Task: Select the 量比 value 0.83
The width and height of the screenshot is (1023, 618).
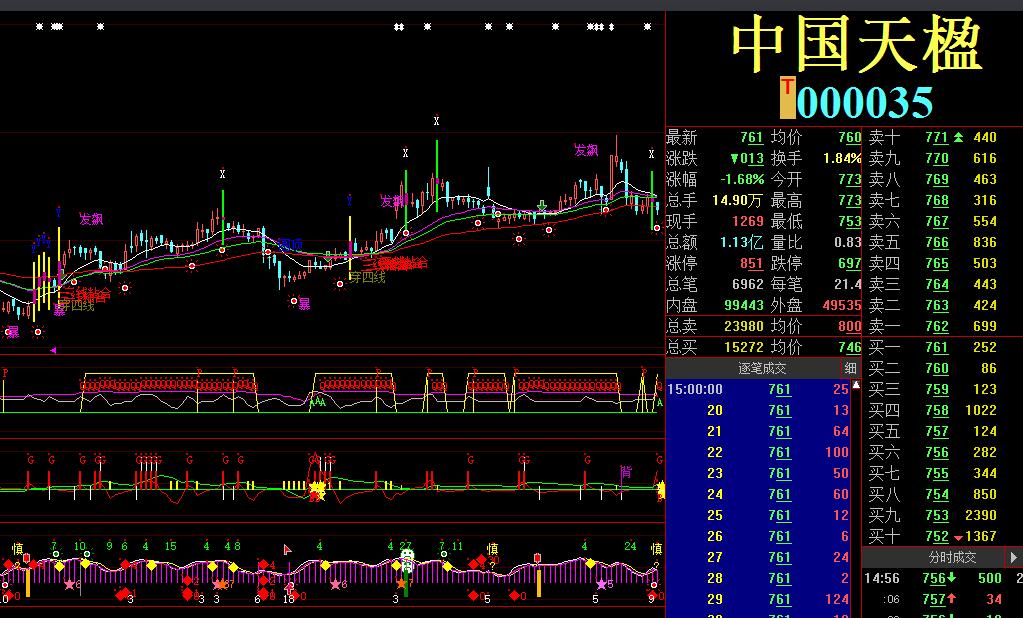Action: point(847,242)
